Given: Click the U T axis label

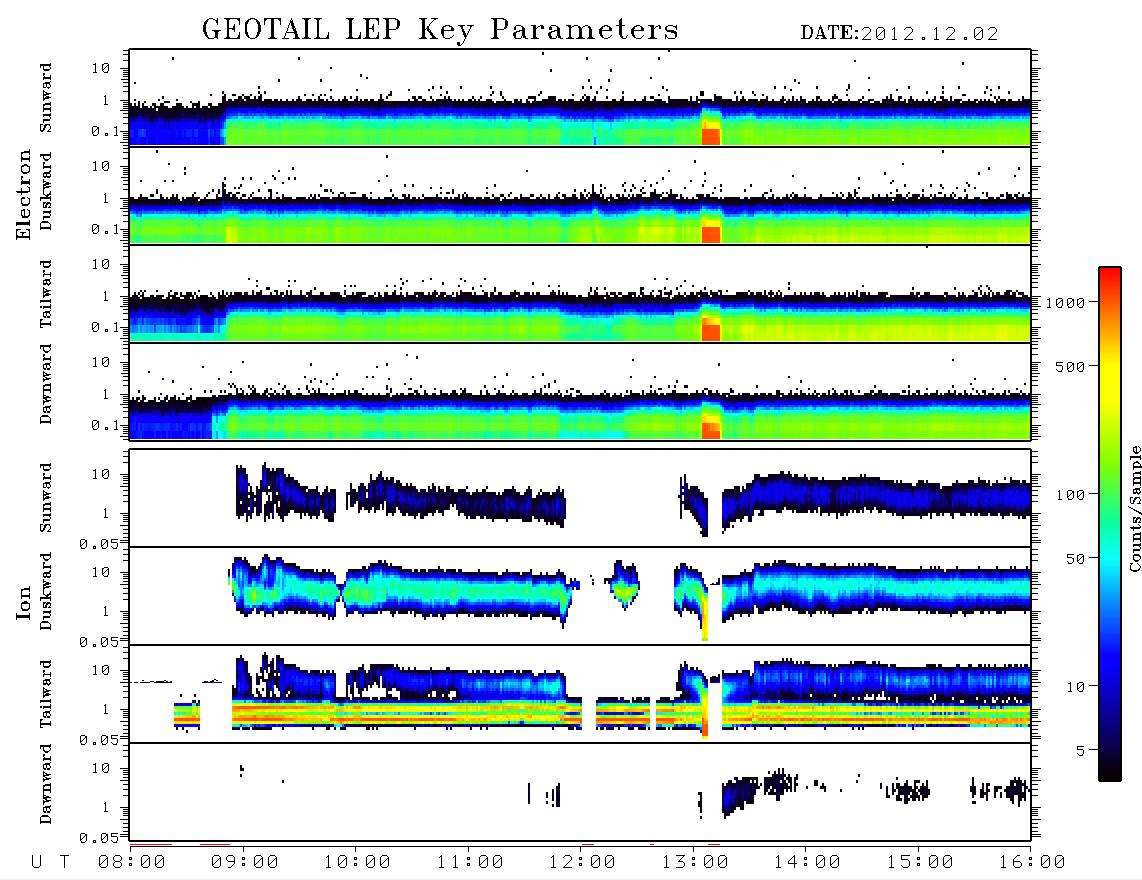Looking at the screenshot, I should [50, 863].
